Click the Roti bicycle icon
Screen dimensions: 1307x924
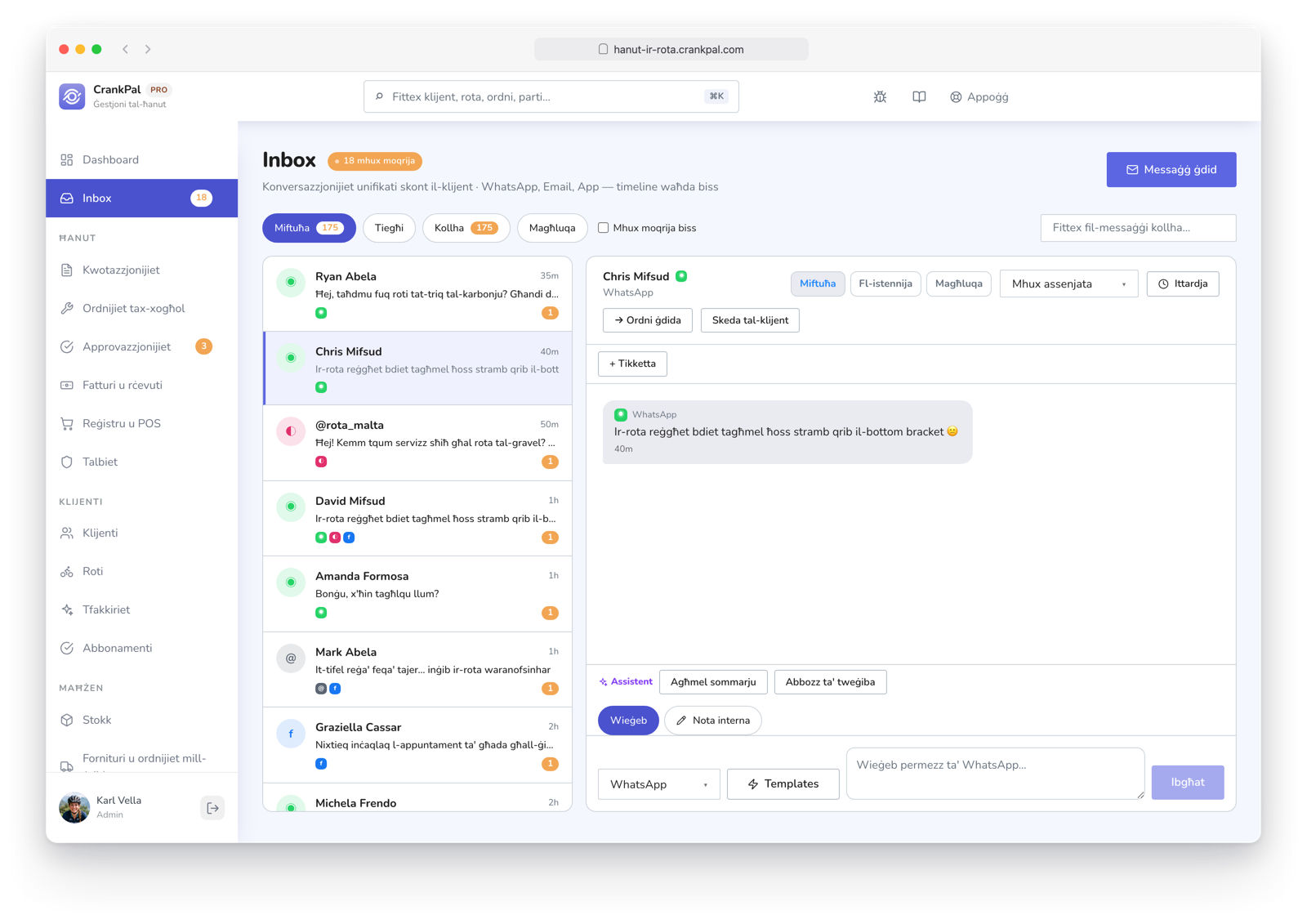67,571
